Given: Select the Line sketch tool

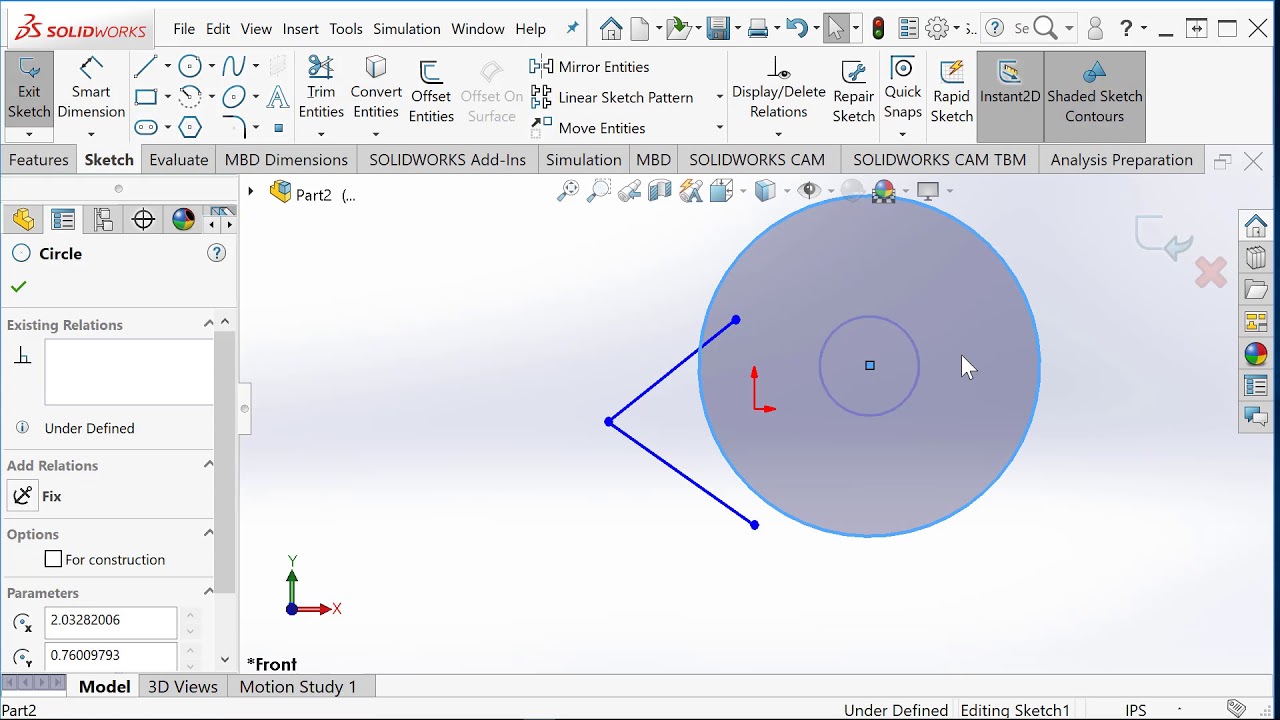Looking at the screenshot, I should point(146,67).
